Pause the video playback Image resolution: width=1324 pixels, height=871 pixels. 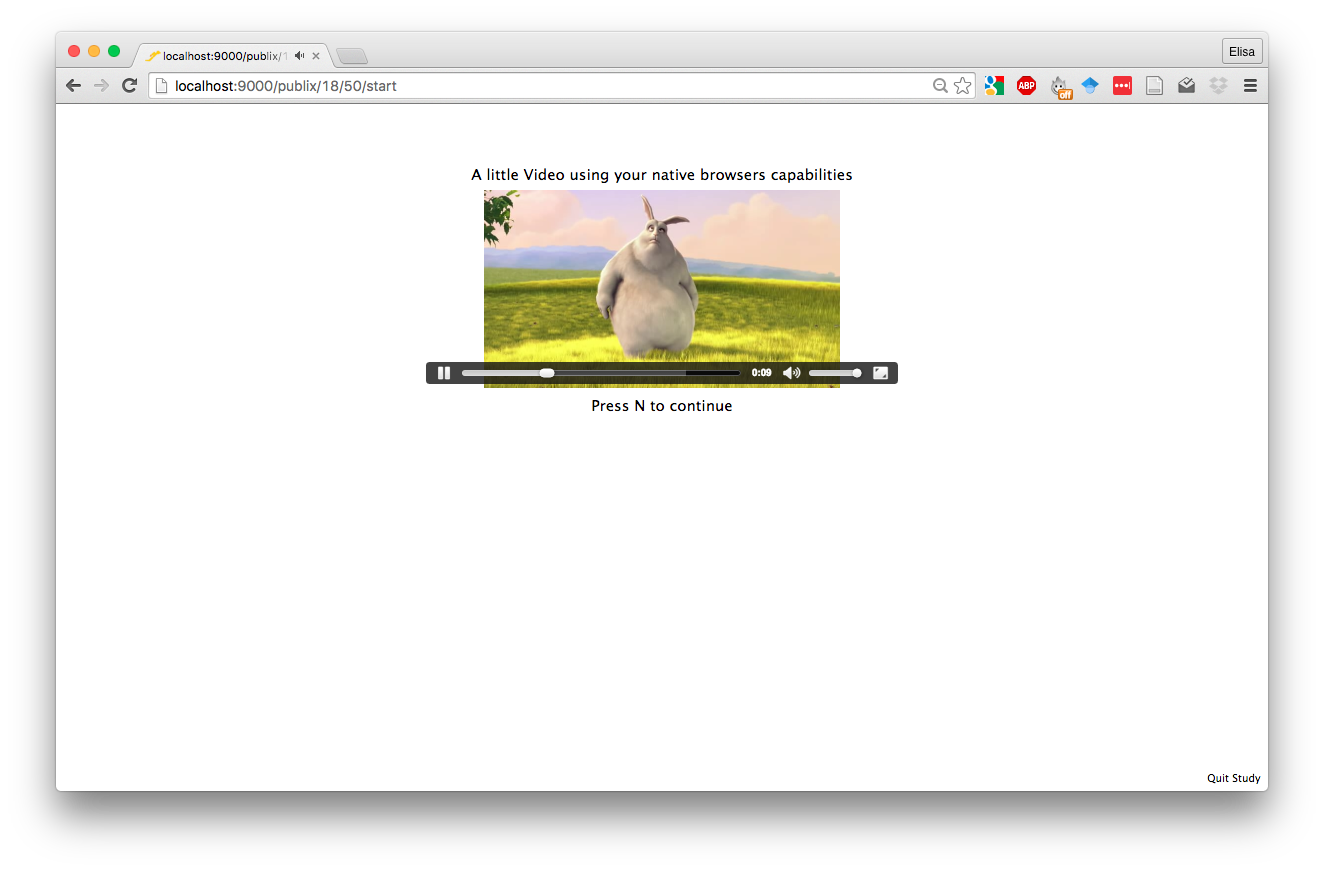click(444, 373)
